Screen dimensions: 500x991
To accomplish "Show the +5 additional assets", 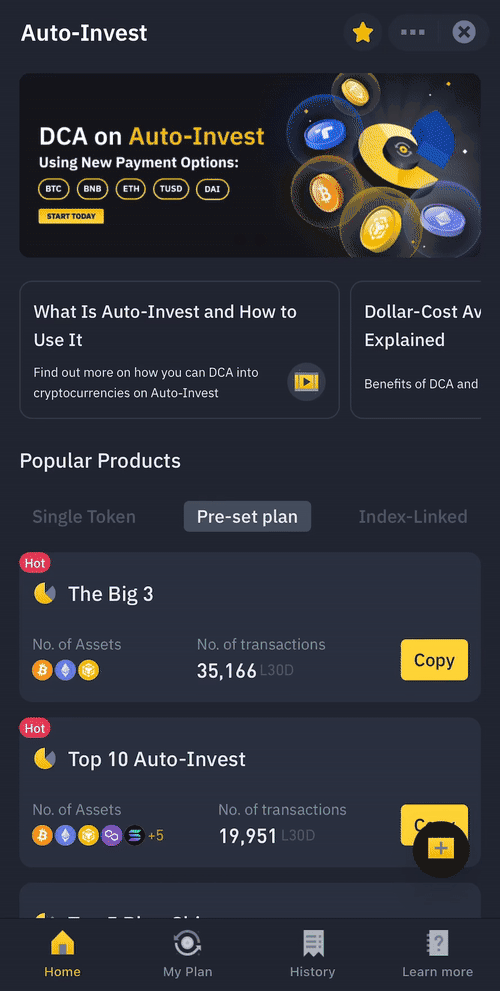I will (x=155, y=836).
